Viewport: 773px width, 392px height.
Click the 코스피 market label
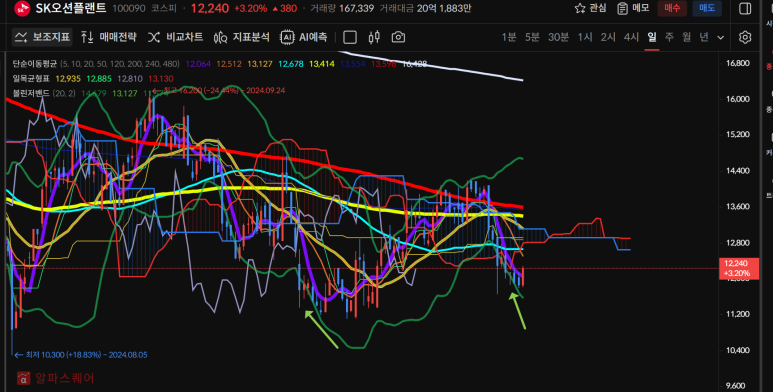point(163,8)
